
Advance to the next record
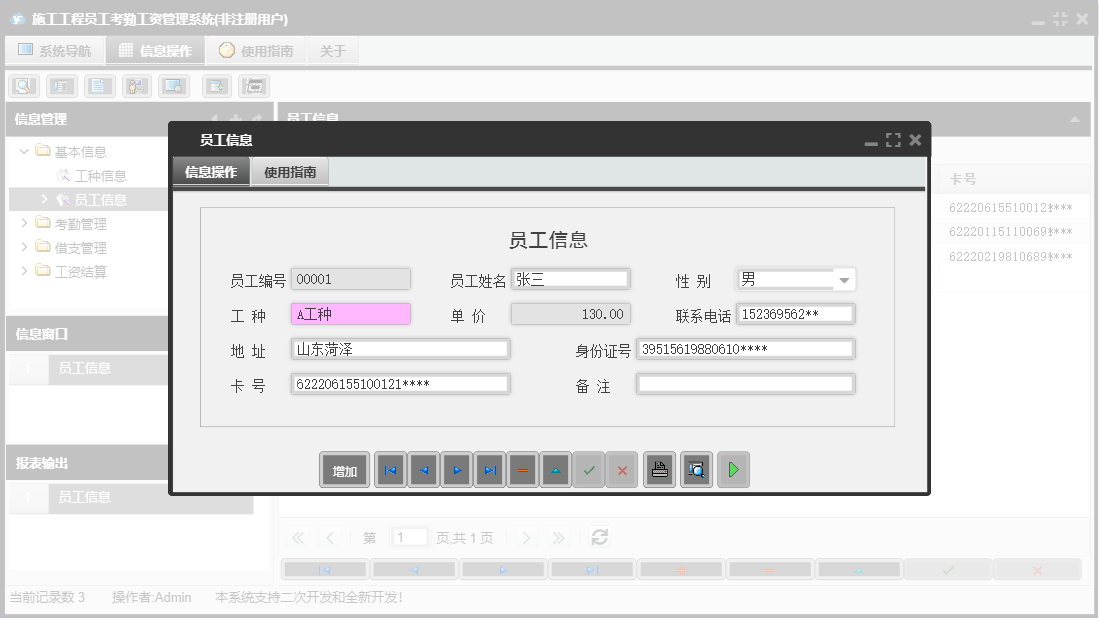(x=456, y=469)
